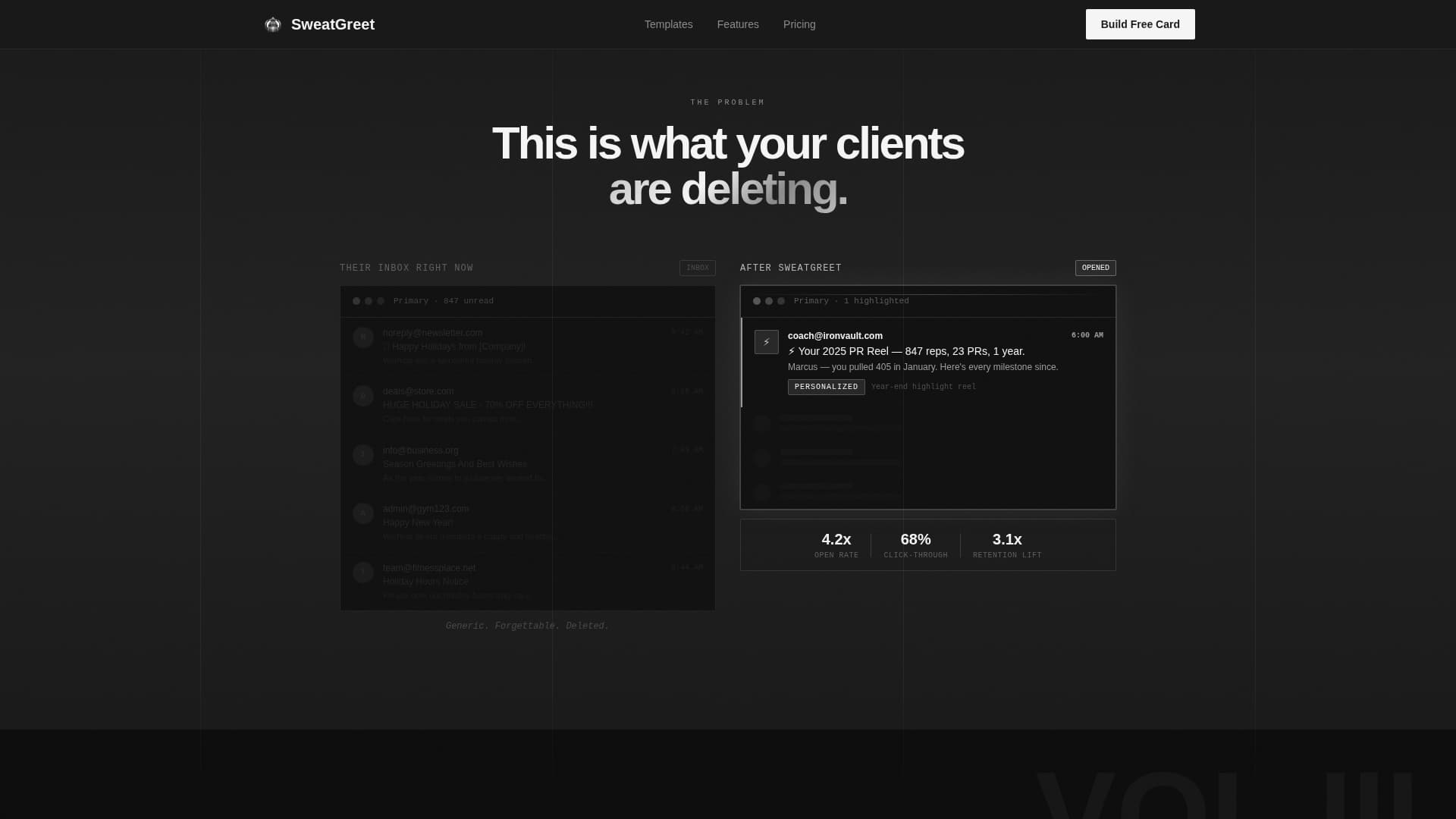
Task: Click the 68% click-through stat
Action: tap(915, 545)
